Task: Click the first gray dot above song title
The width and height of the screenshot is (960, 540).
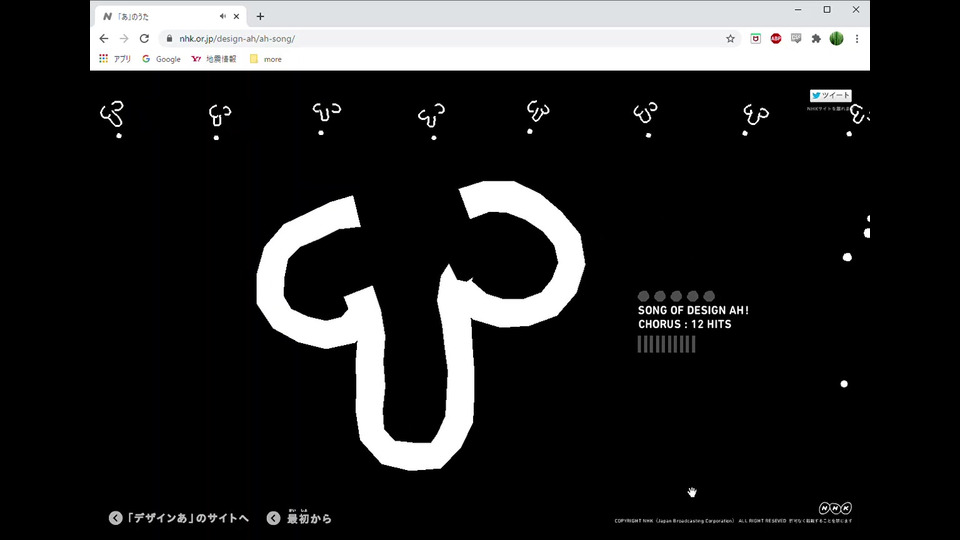Action: coord(643,296)
